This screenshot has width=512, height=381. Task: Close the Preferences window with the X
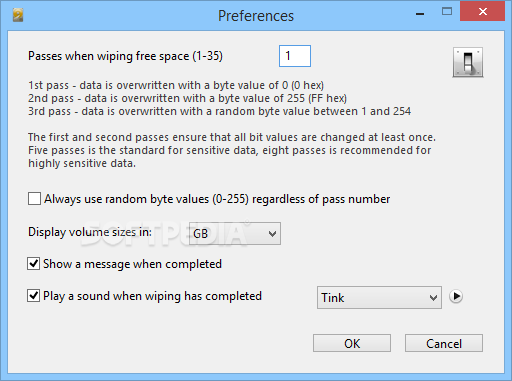tap(482, 12)
